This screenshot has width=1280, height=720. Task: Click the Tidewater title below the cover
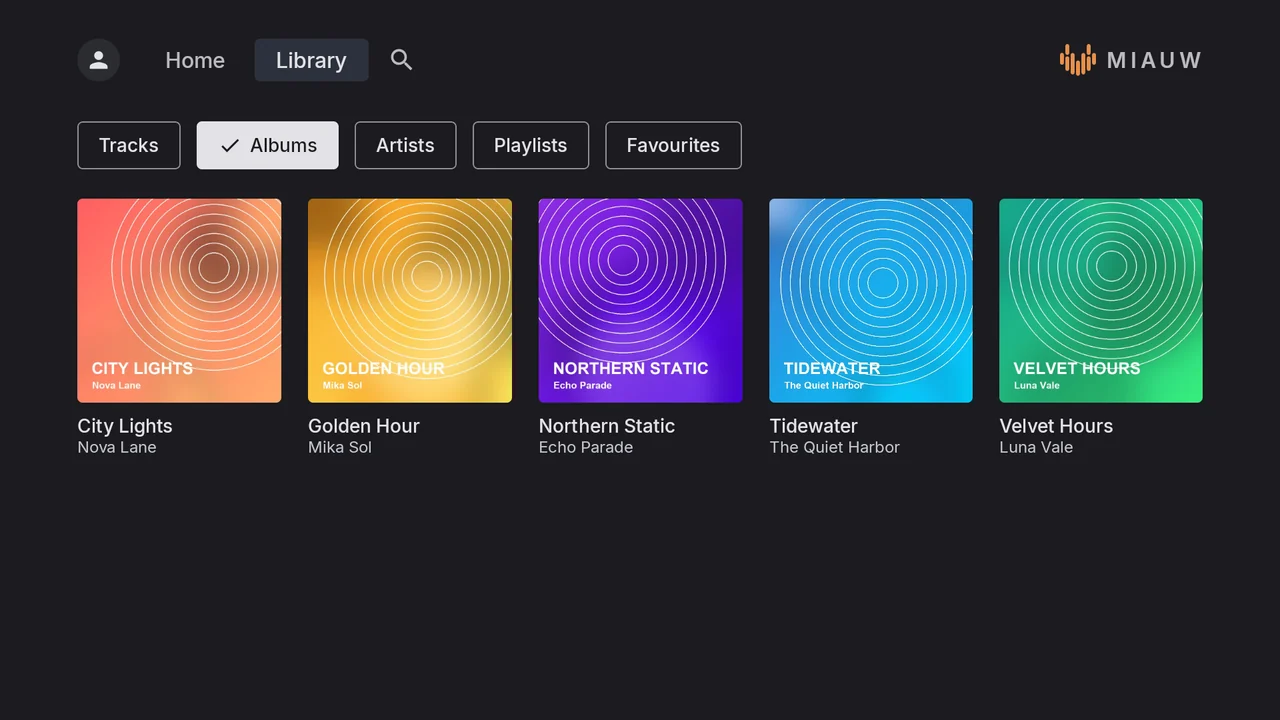tap(814, 426)
